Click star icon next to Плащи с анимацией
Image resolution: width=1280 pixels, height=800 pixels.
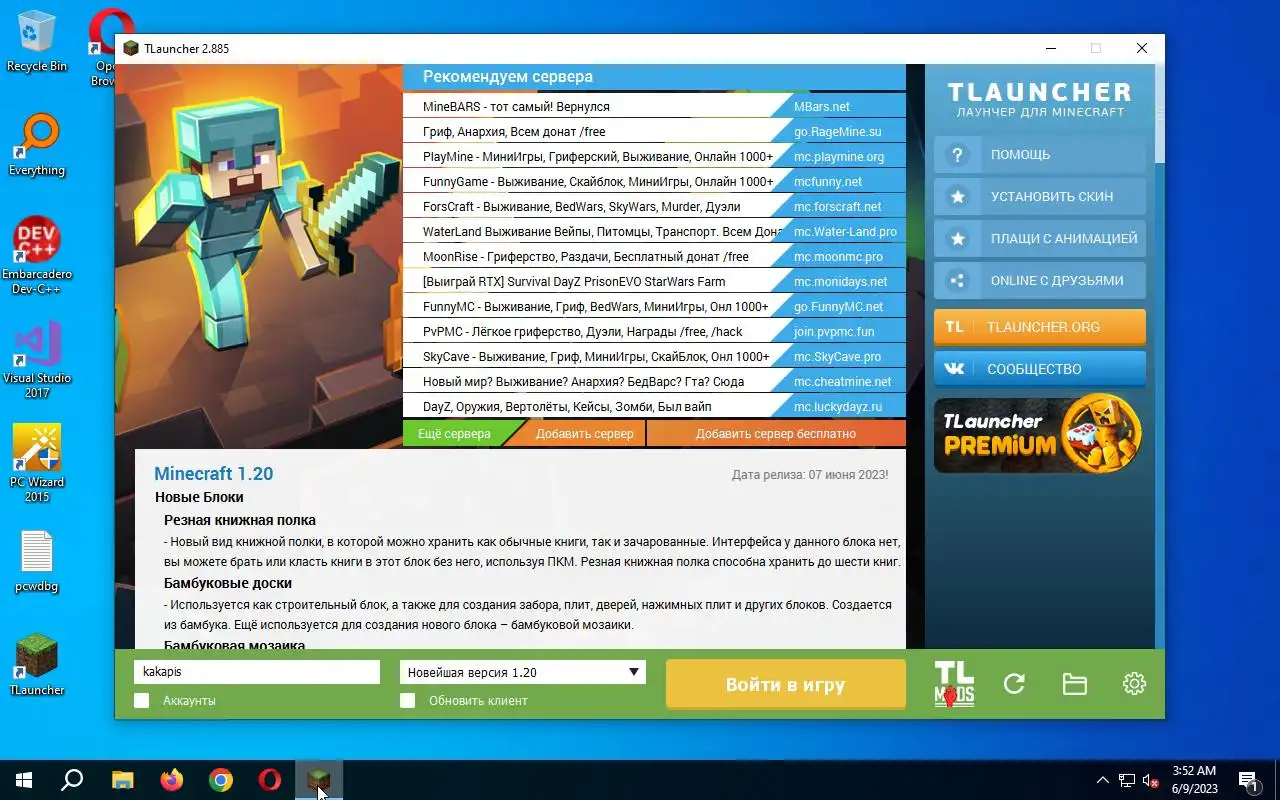pyautogui.click(x=957, y=239)
